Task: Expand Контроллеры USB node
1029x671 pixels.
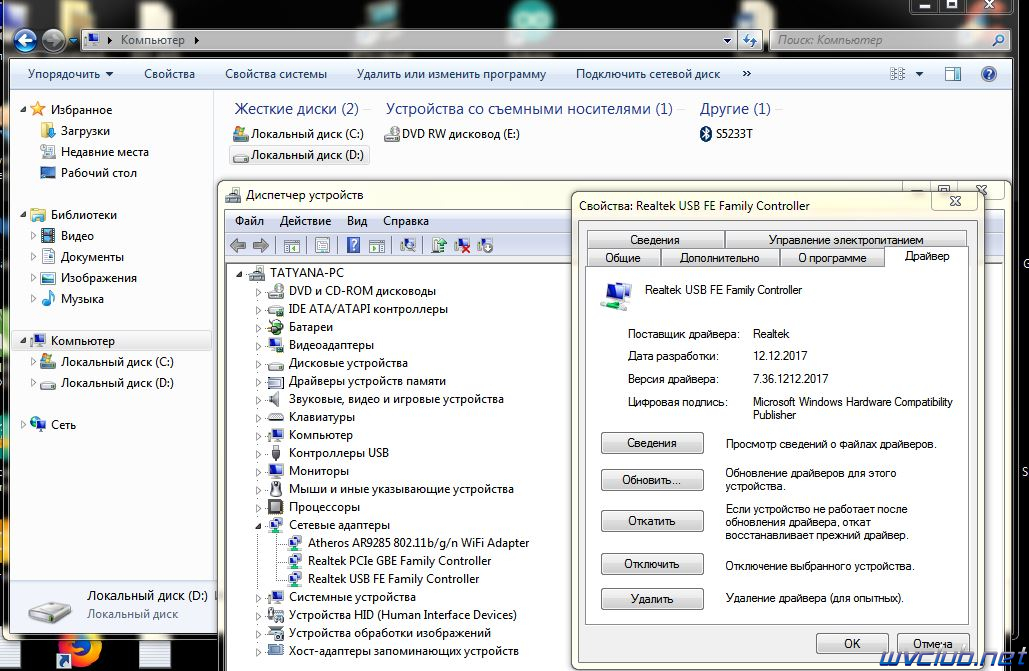Action: point(258,454)
